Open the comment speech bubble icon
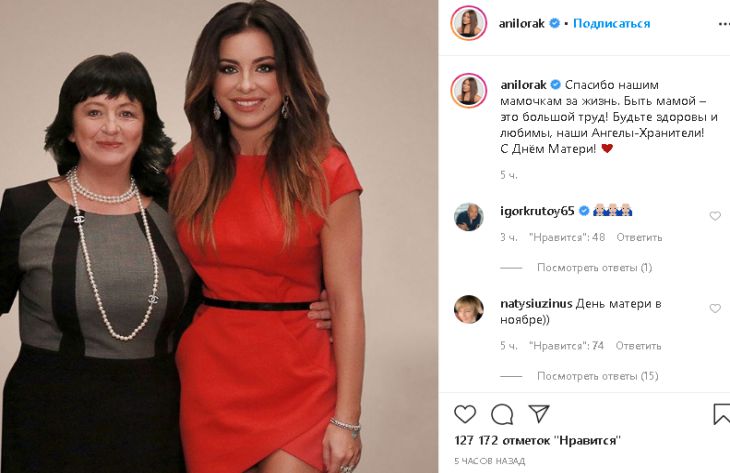Image resolution: width=730 pixels, height=473 pixels. point(502,414)
